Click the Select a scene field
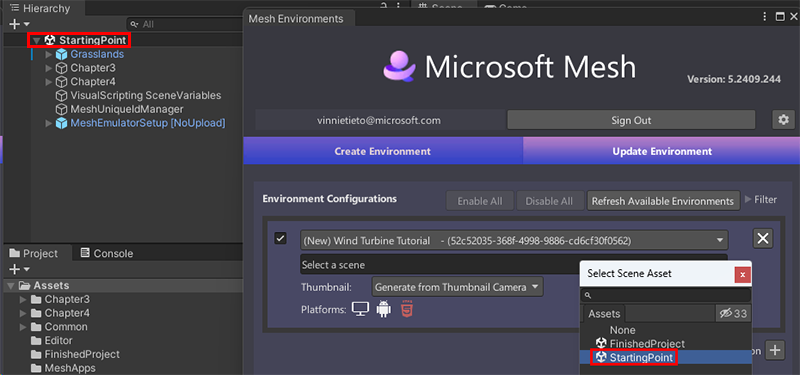 pos(439,265)
